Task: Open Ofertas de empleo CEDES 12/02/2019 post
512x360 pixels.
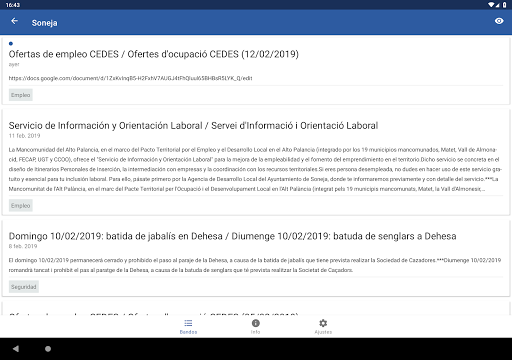Action: click(x=154, y=54)
